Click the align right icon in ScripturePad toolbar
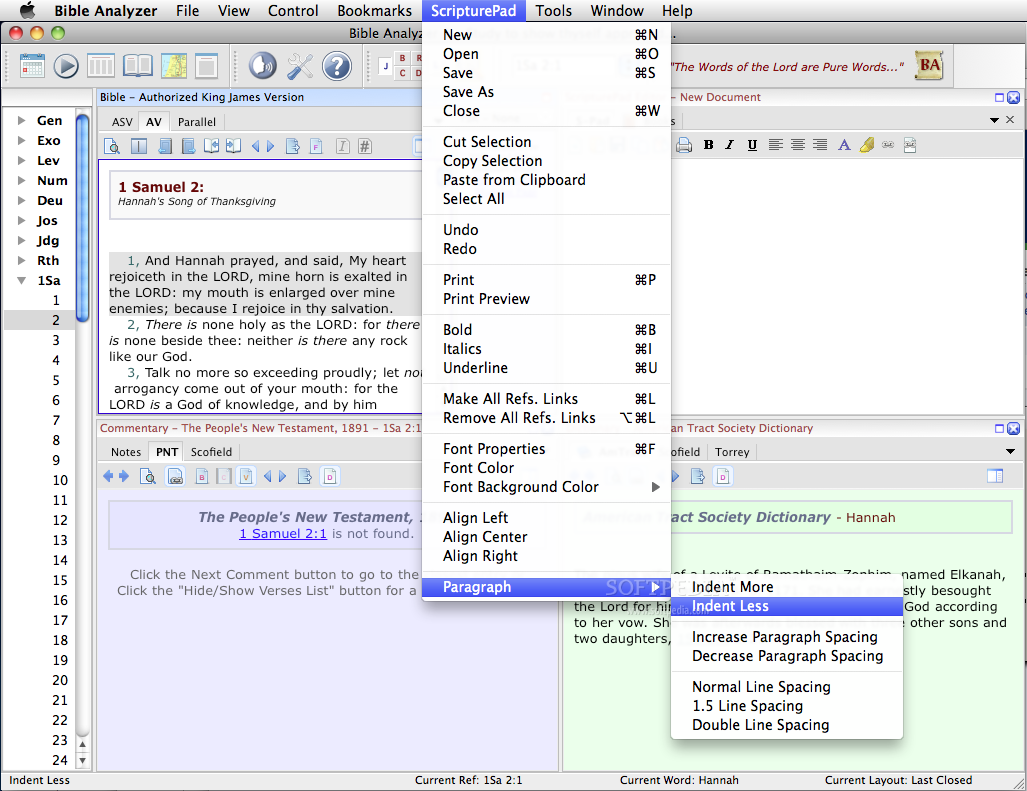 [x=819, y=145]
